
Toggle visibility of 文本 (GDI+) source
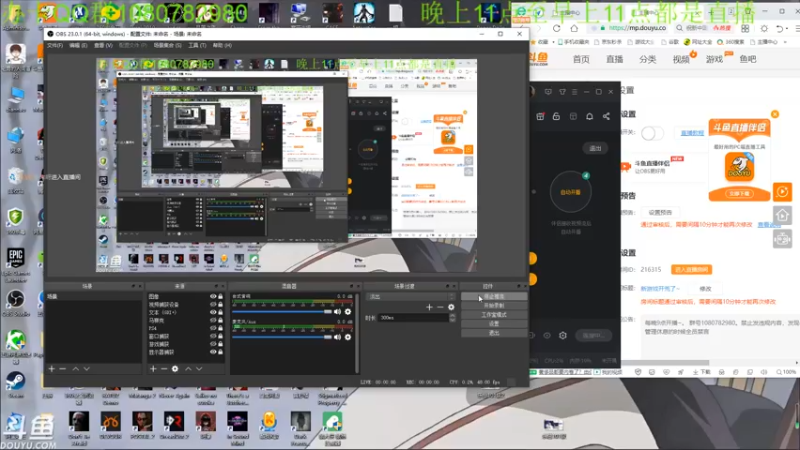coord(213,312)
